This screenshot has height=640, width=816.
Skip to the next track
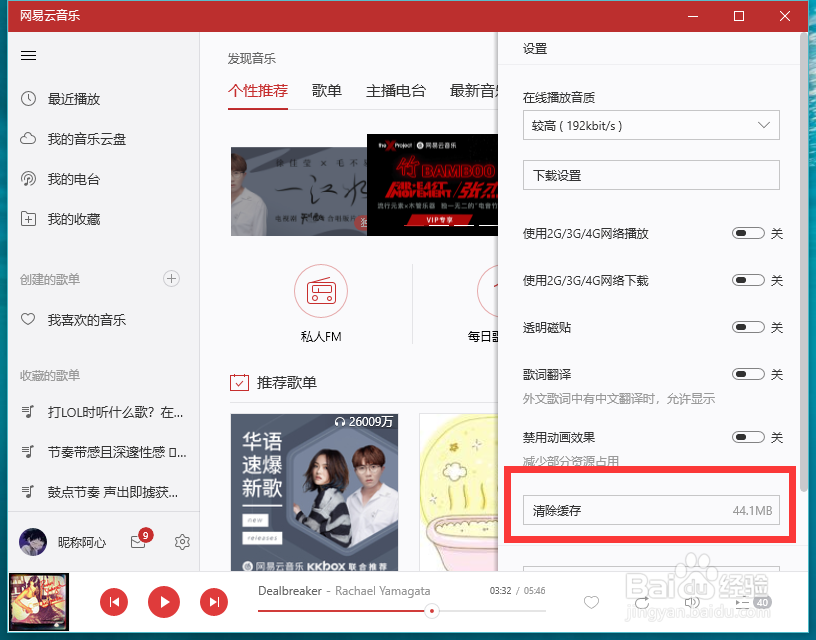tap(214, 602)
